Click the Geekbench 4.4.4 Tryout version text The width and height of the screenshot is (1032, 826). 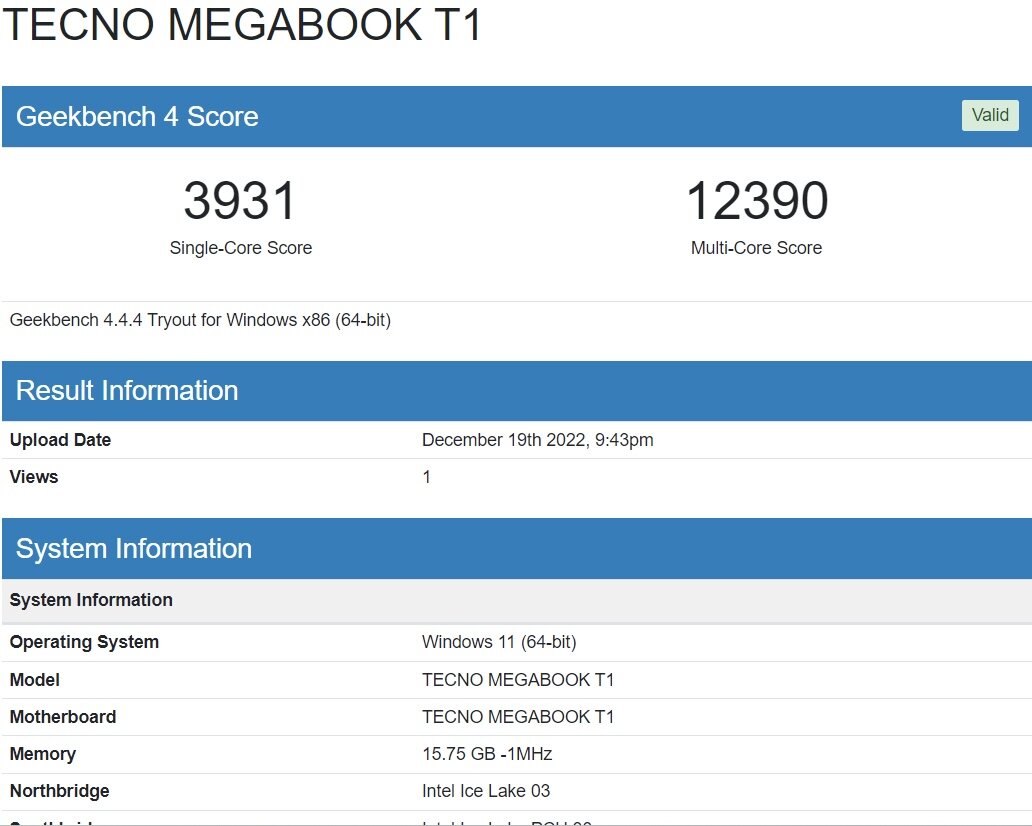point(200,320)
